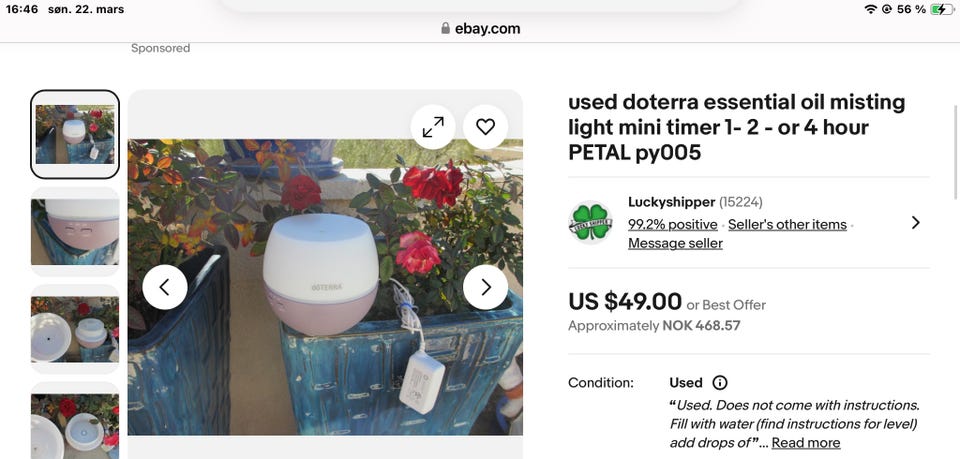Tap the ebay.com address bar
Image resolution: width=960 pixels, height=459 pixels.
[480, 29]
